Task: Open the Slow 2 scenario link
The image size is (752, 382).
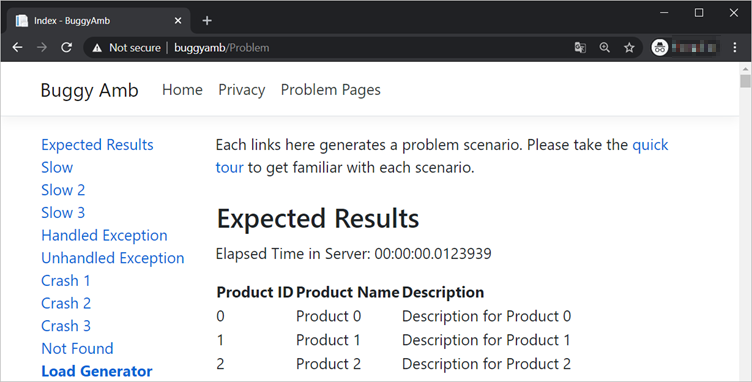Action: click(x=63, y=190)
